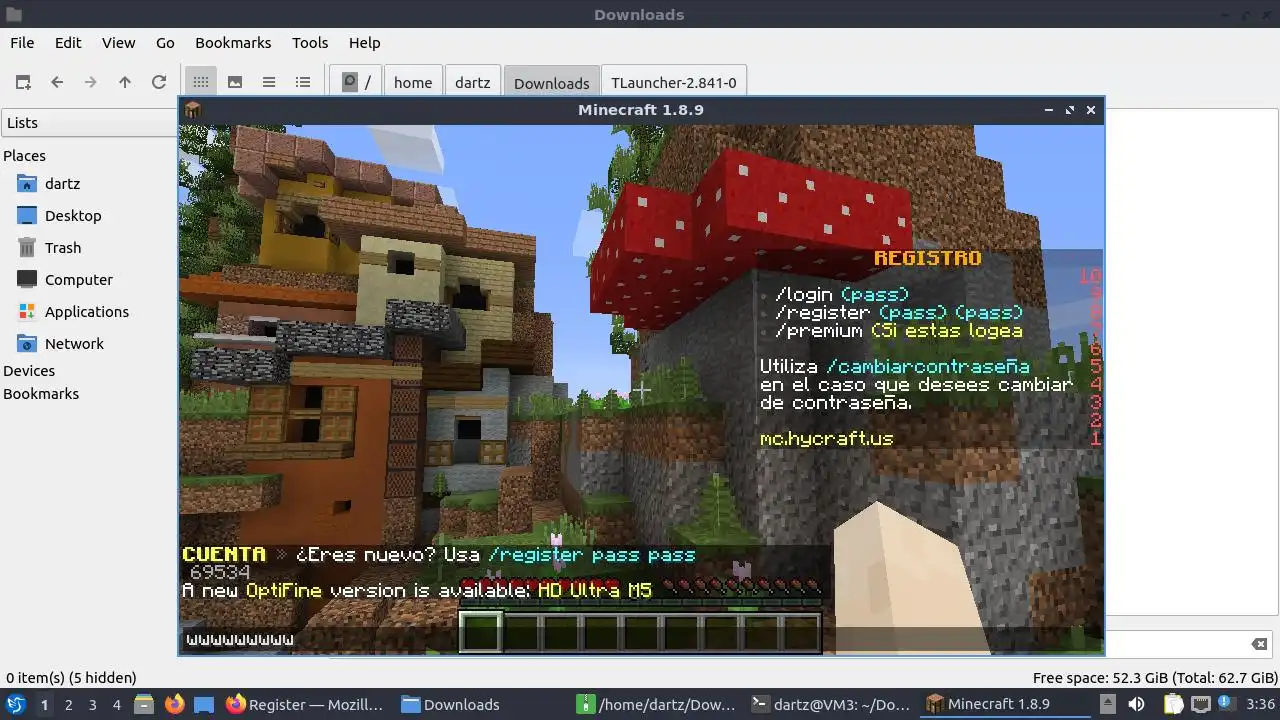Viewport: 1280px width, 720px height.
Task: Select Downloads path bar button
Action: (552, 82)
